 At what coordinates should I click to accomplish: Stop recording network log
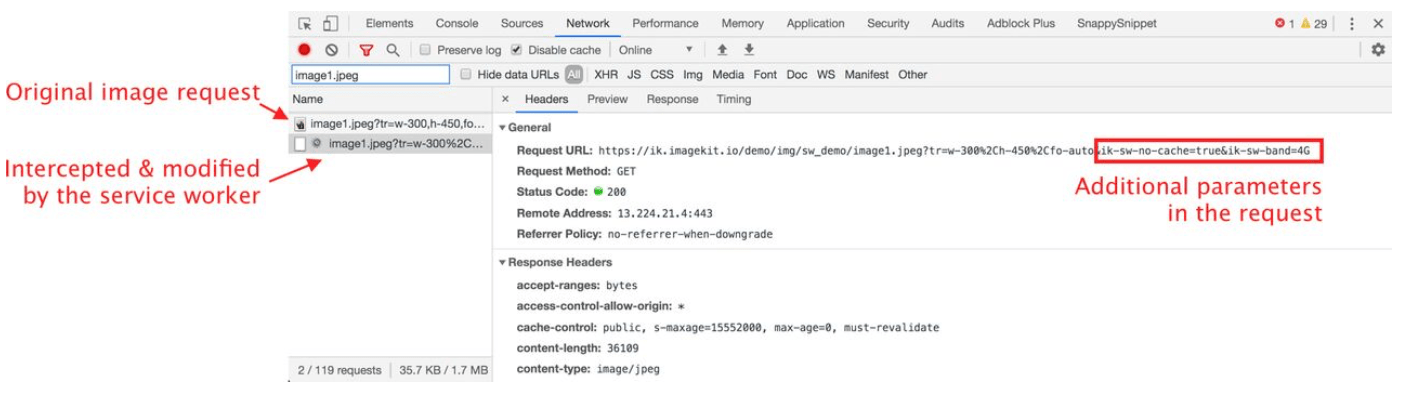pos(305,50)
